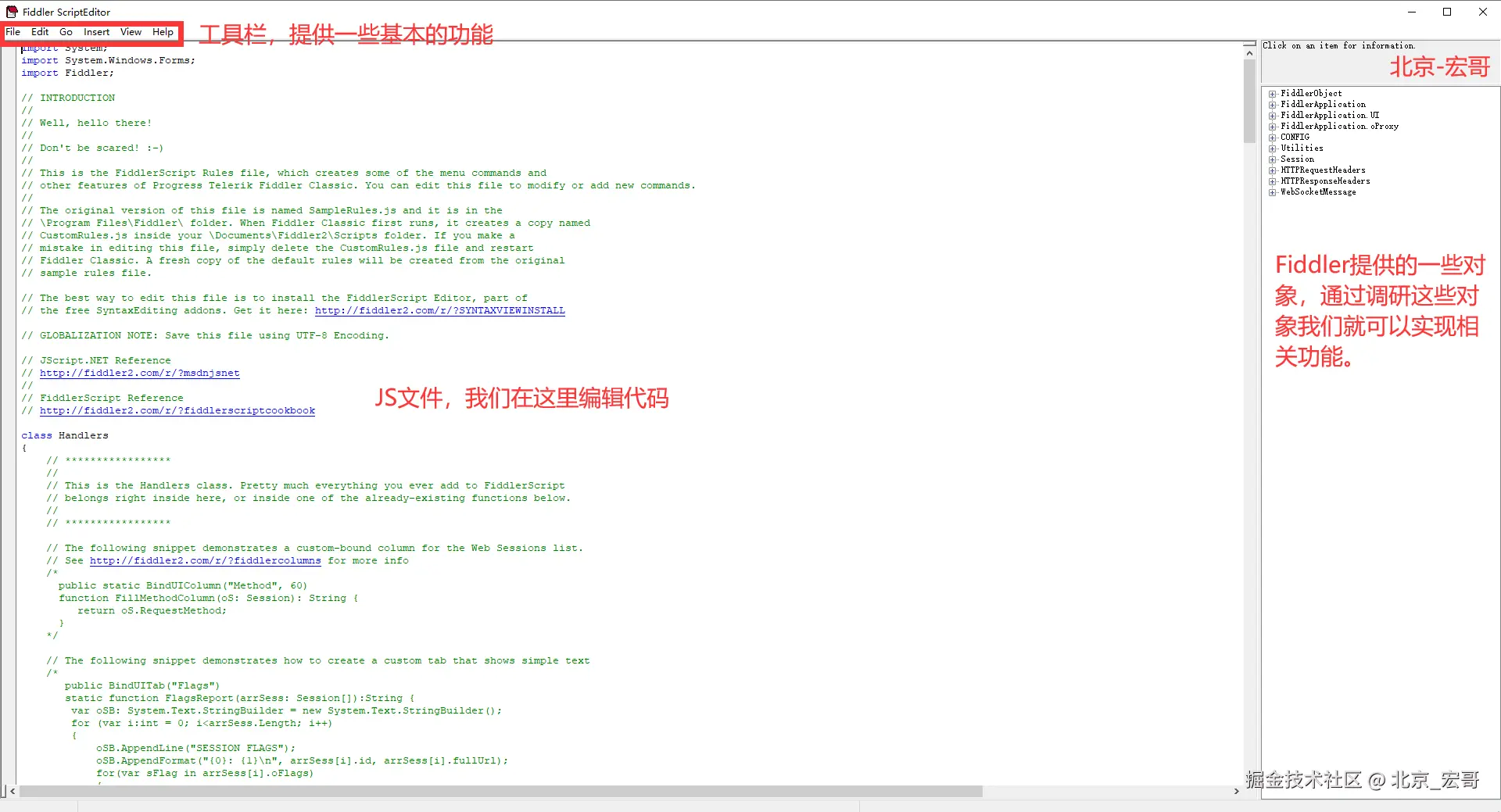Viewport: 1501px width, 812px height.
Task: Click the 'public BindUITab("Flags")' line
Action: point(142,685)
